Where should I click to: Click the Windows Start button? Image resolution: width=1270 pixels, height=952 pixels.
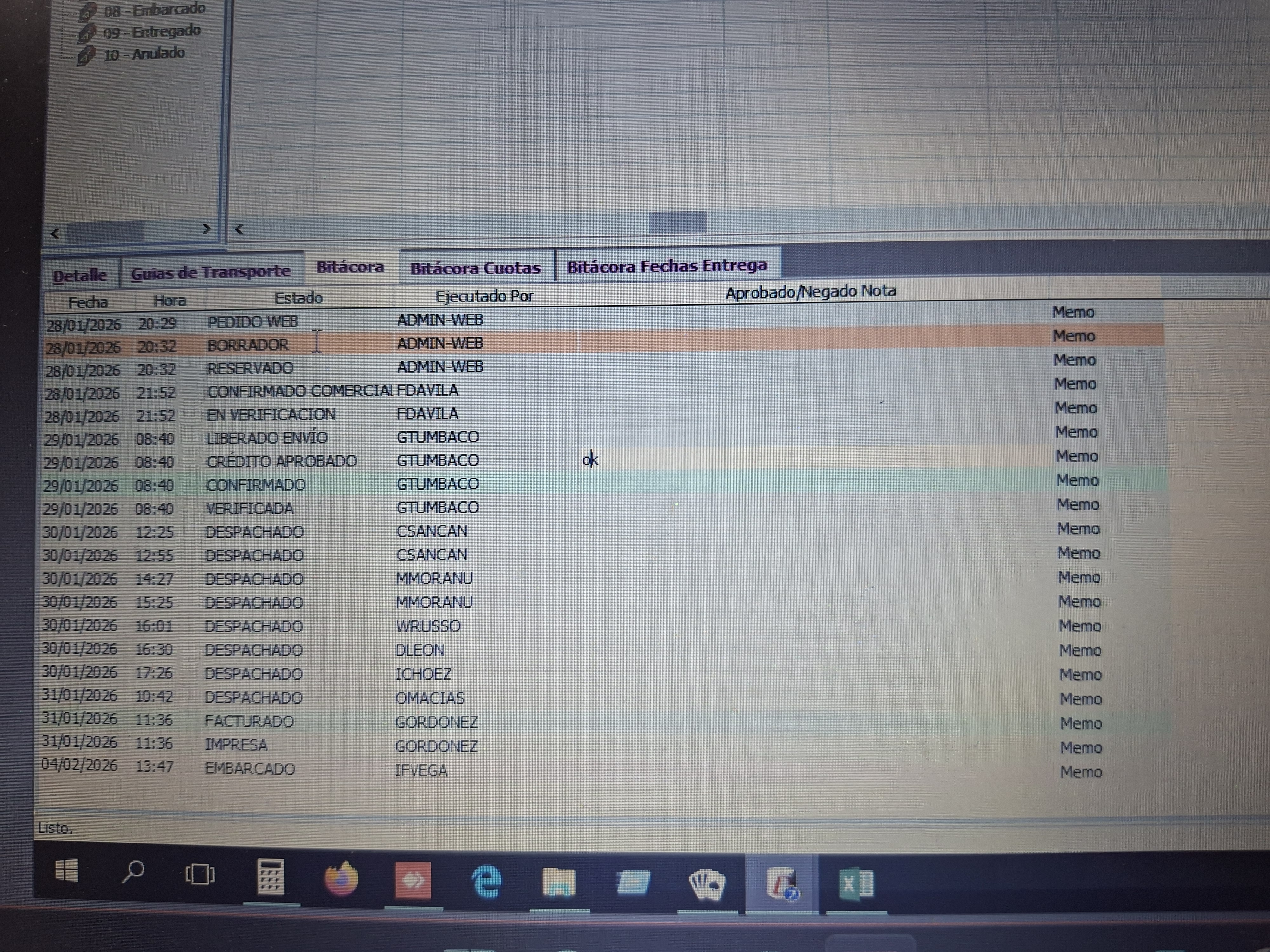point(67,870)
